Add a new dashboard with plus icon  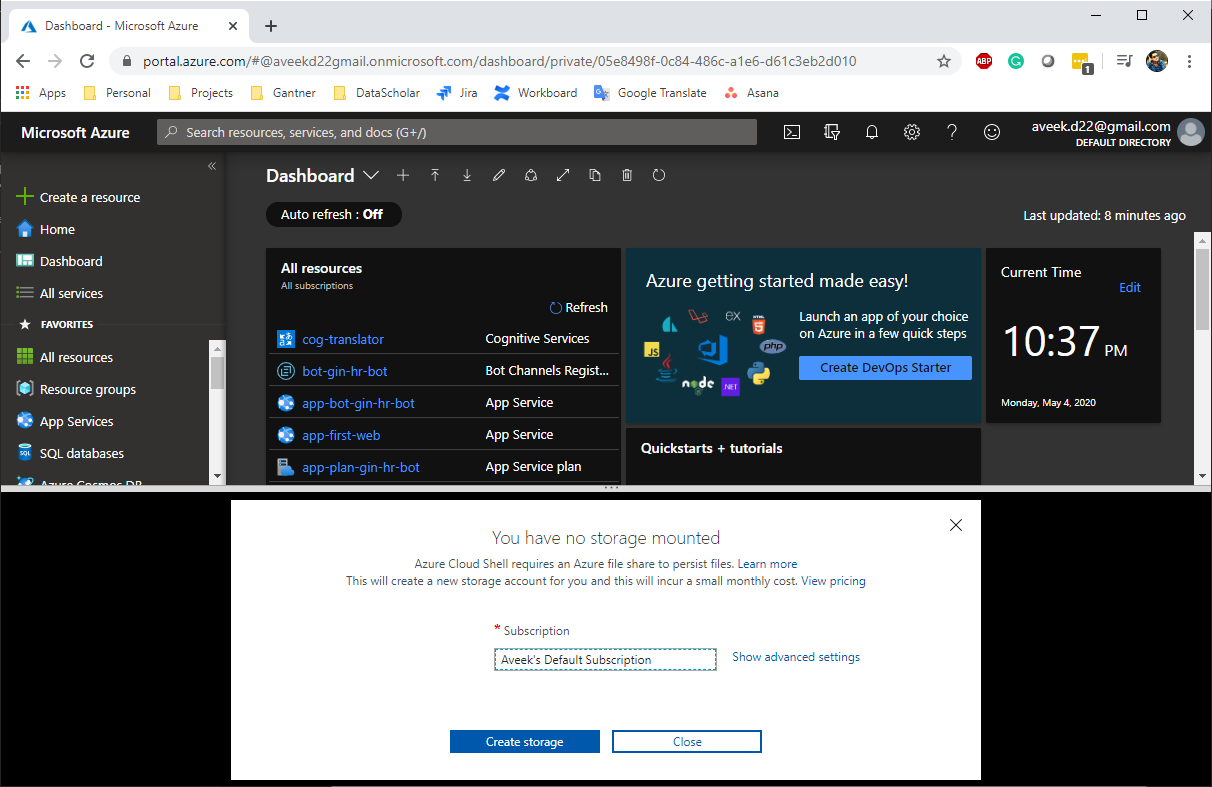[x=403, y=175]
